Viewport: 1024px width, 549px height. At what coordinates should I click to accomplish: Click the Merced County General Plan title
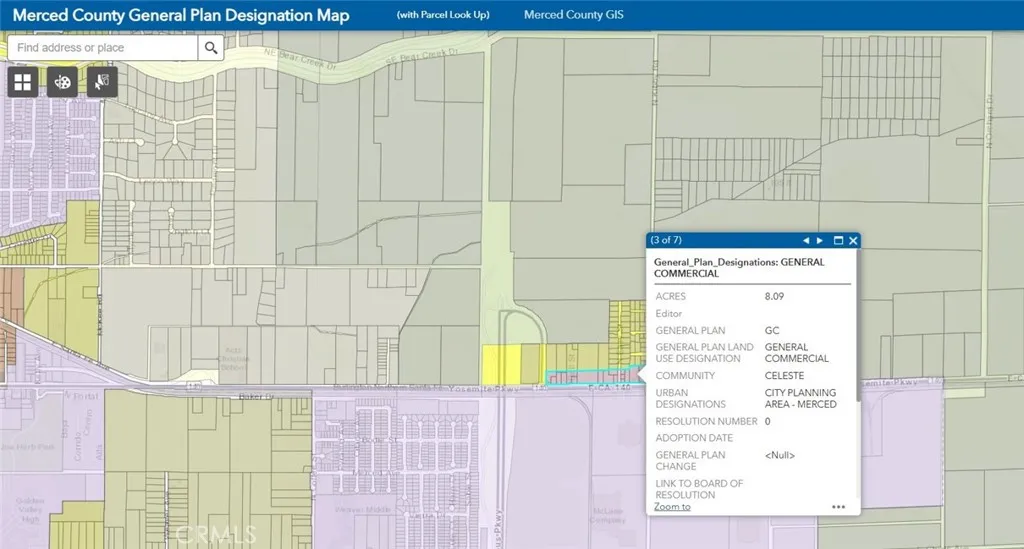point(181,15)
